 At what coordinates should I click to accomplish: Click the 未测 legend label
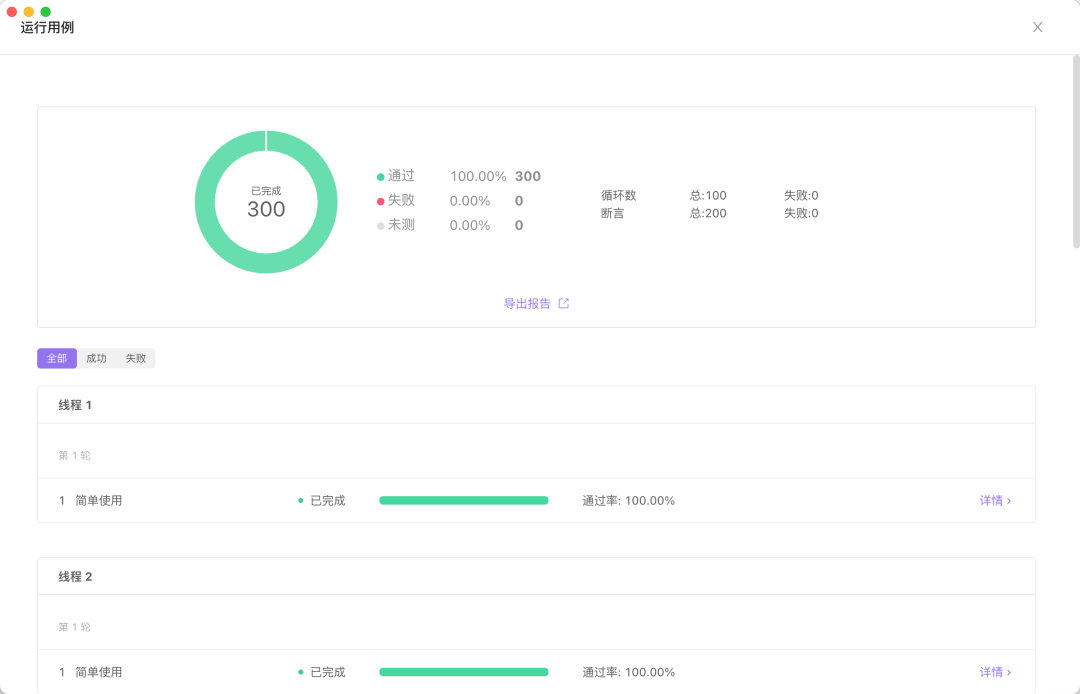(x=401, y=225)
